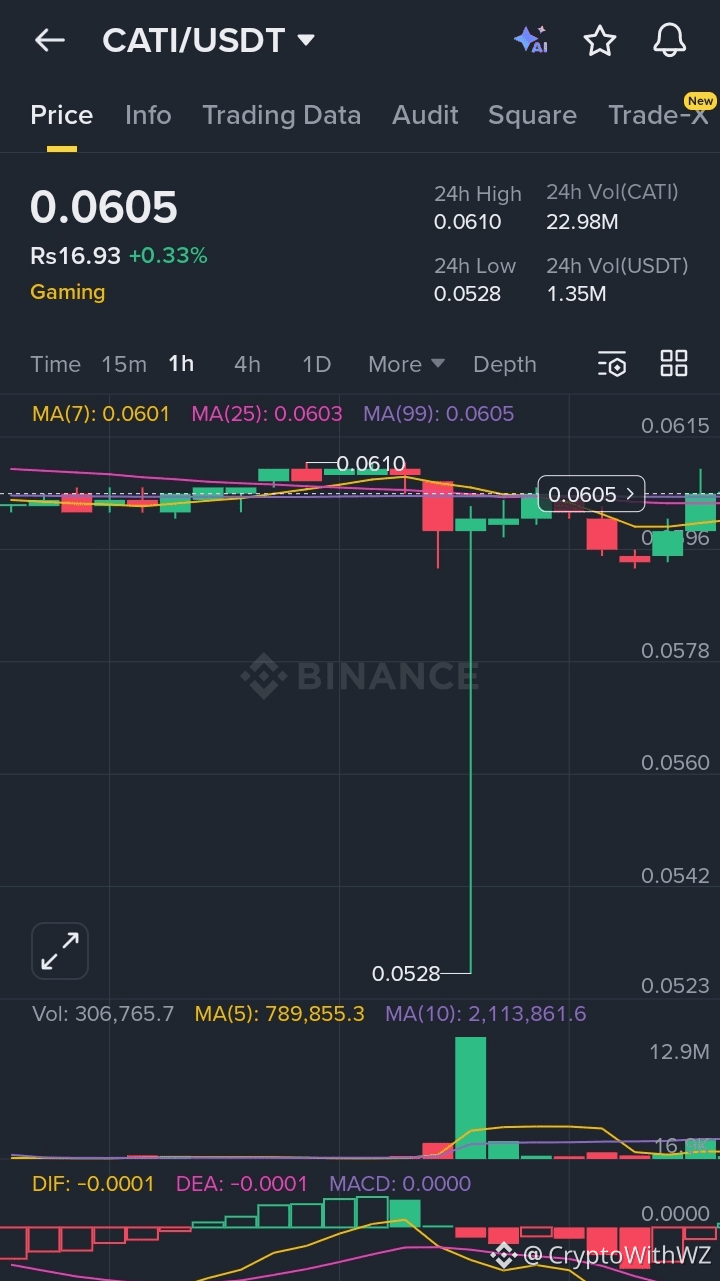Tap the volume MA(5): 789,855.3 label
The height and width of the screenshot is (1281, 720).
coord(280,1014)
